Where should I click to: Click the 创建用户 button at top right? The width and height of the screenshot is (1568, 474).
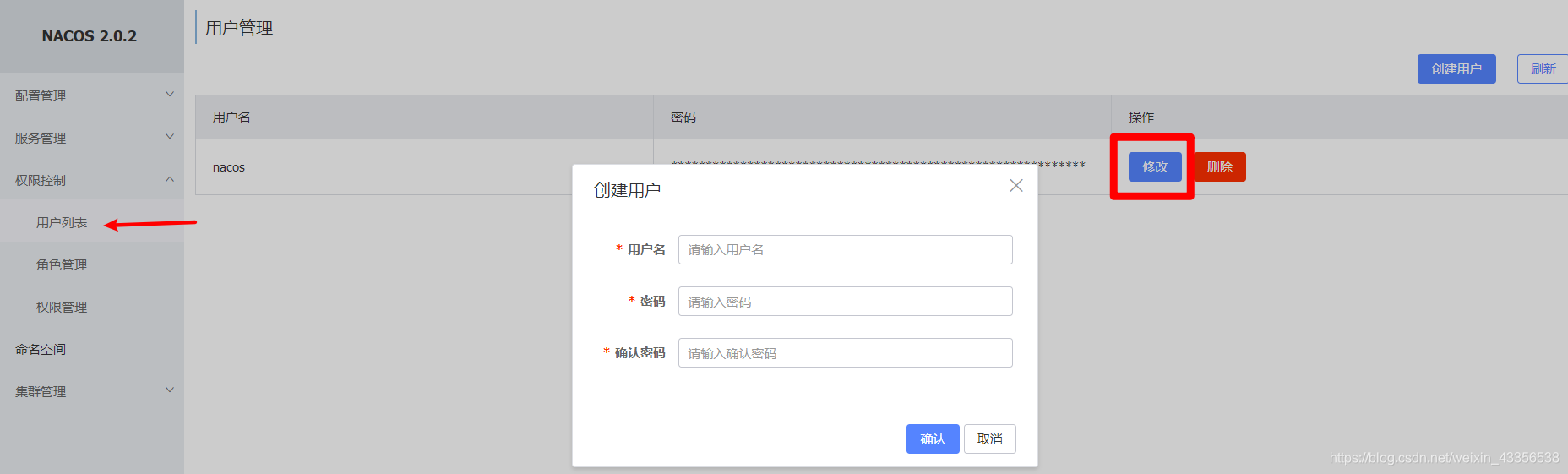coord(1456,69)
